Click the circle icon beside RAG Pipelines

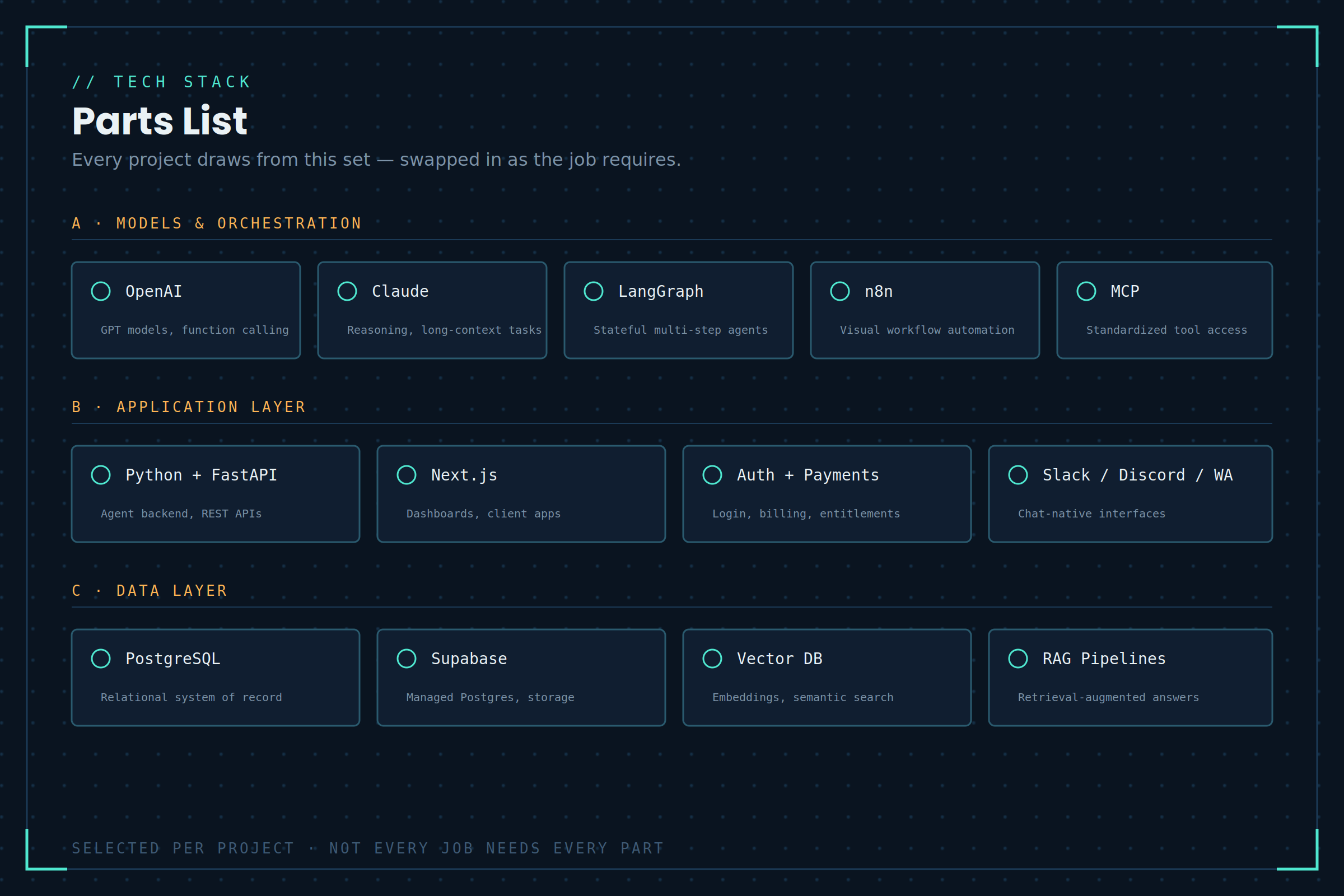[x=1018, y=659]
